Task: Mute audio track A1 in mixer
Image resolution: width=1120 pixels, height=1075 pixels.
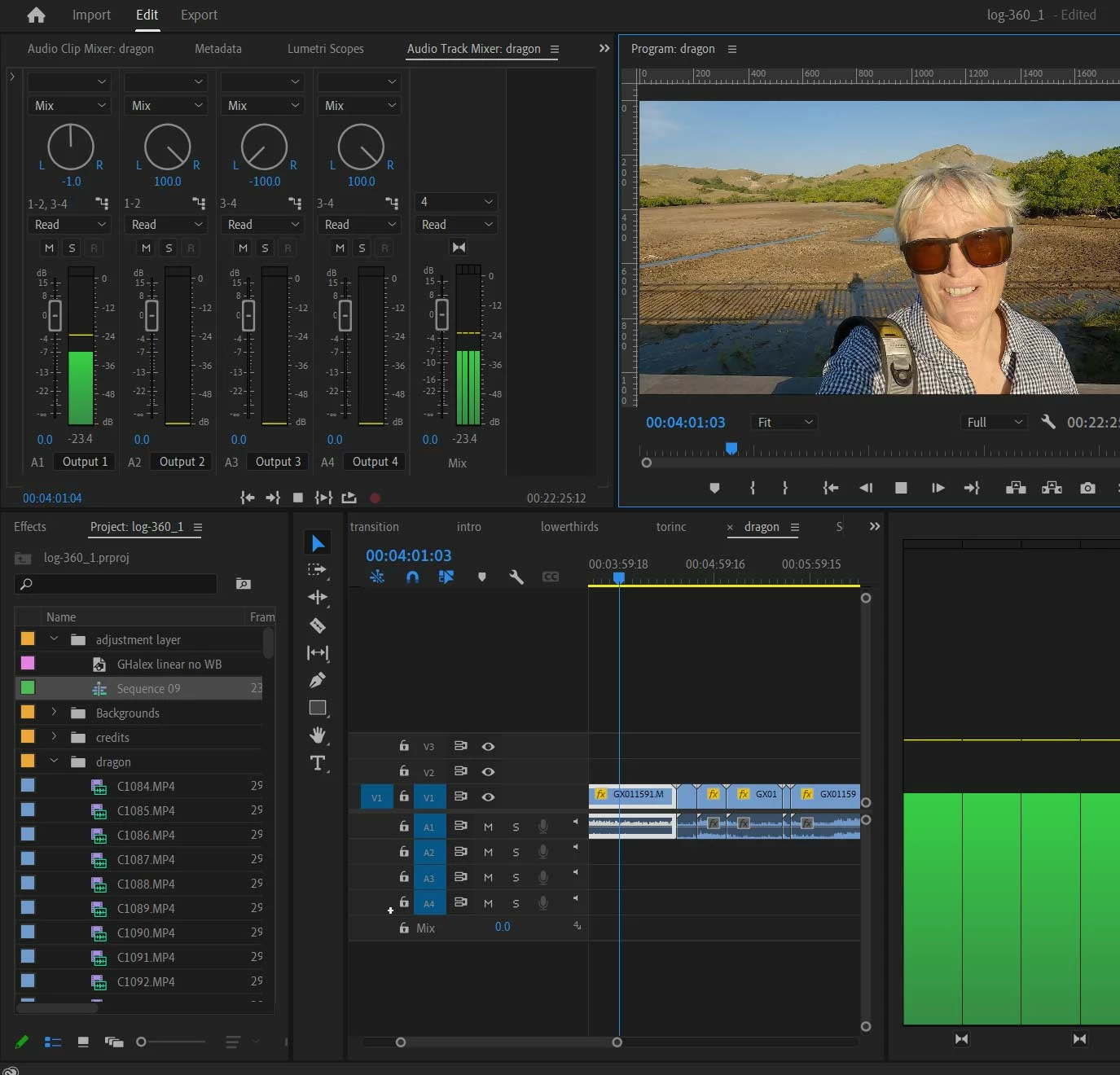Action: coord(49,248)
